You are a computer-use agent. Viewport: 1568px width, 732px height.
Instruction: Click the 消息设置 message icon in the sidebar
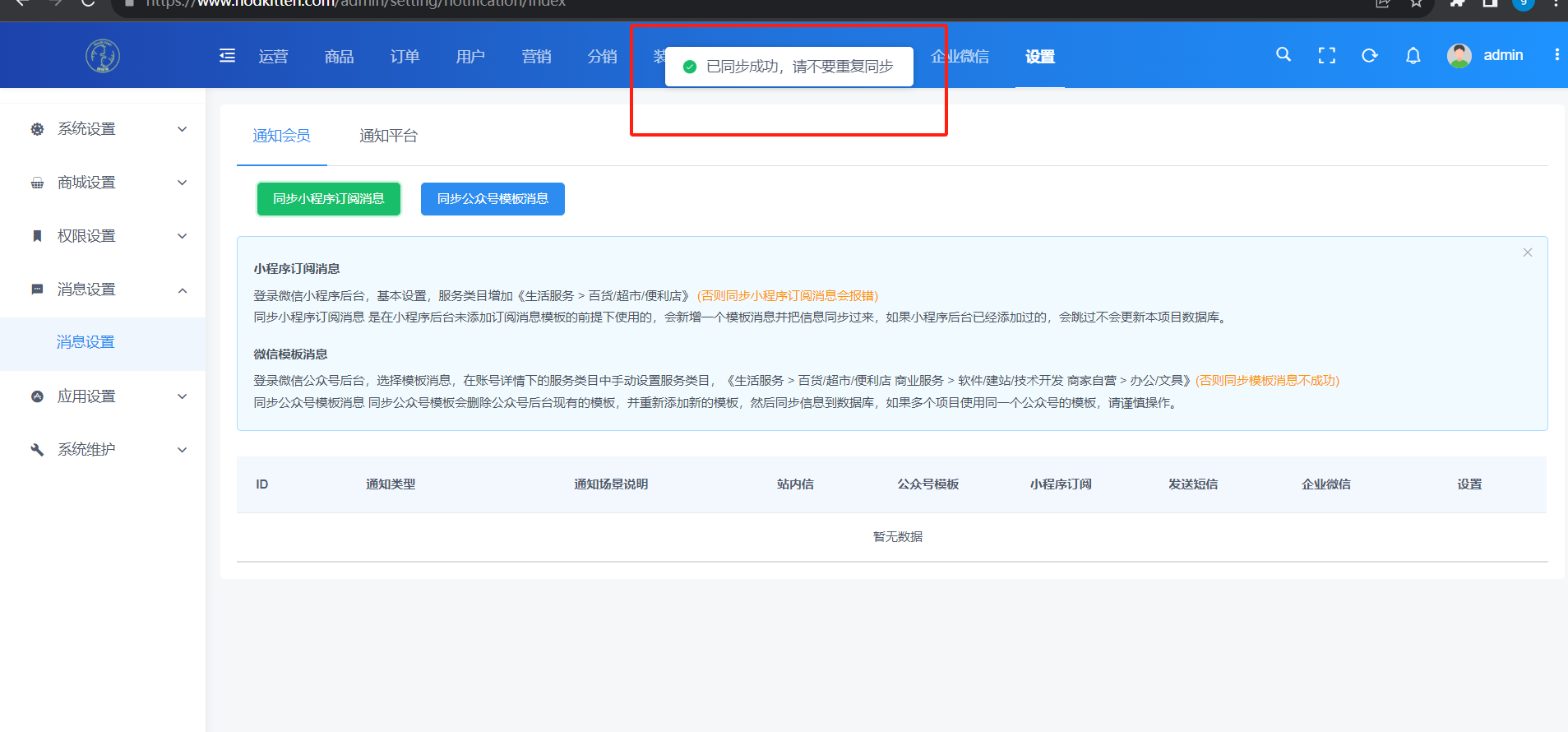[37, 290]
